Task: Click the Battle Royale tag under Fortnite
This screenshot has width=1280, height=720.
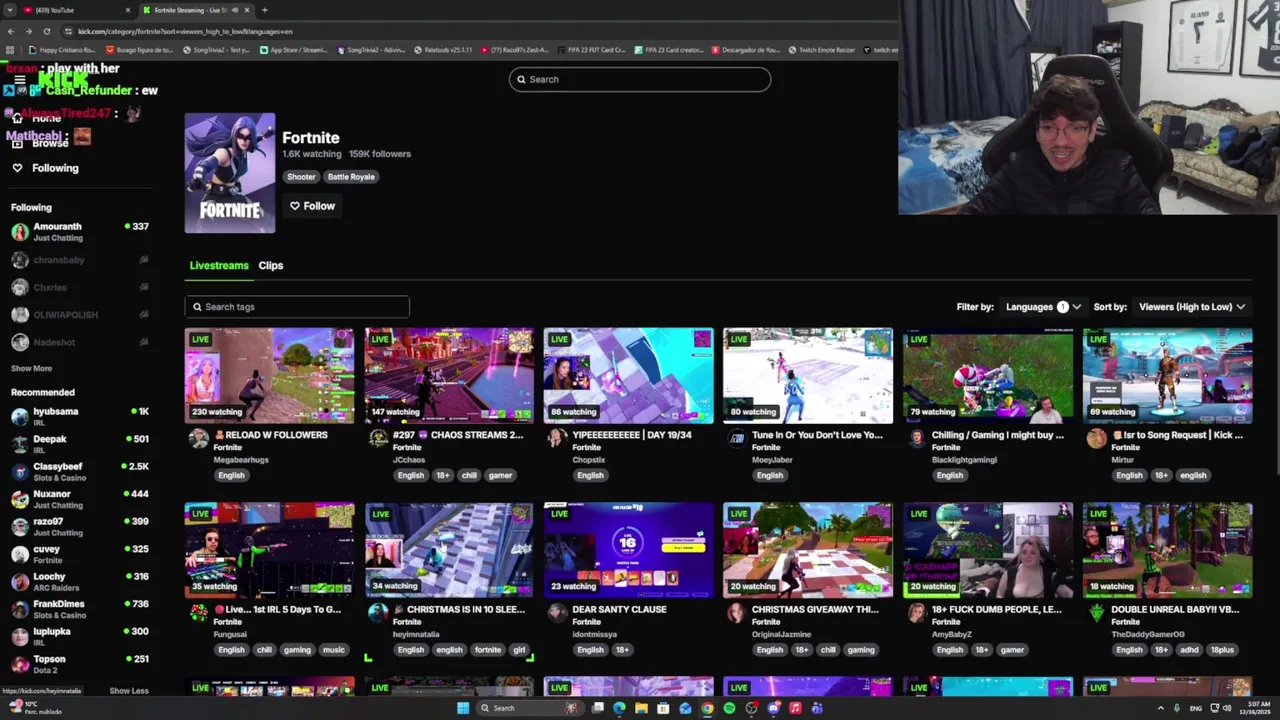Action: [351, 177]
